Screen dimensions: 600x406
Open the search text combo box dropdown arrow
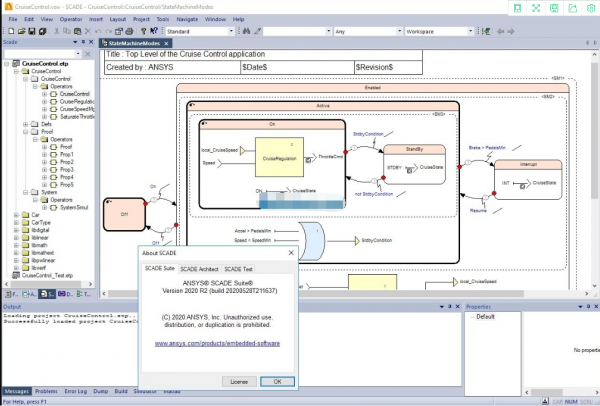328,31
